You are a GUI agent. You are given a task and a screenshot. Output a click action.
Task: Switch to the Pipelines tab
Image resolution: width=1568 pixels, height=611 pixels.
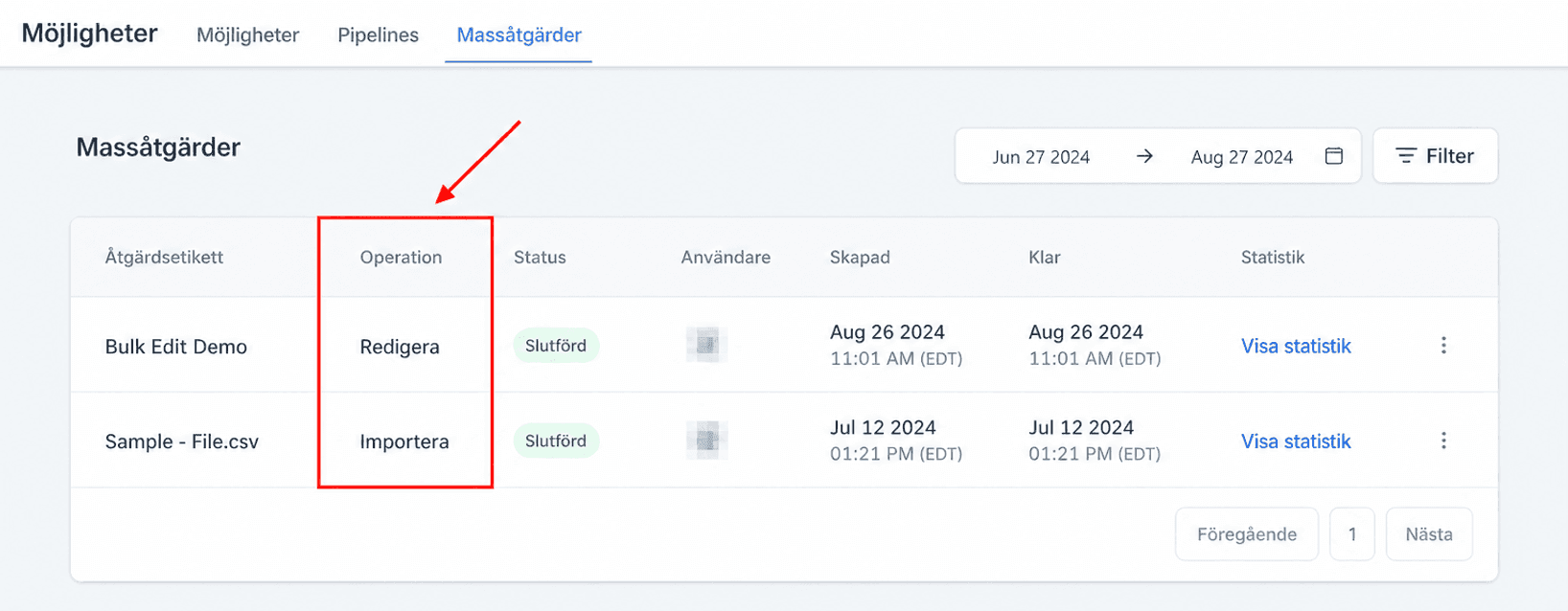click(x=378, y=34)
